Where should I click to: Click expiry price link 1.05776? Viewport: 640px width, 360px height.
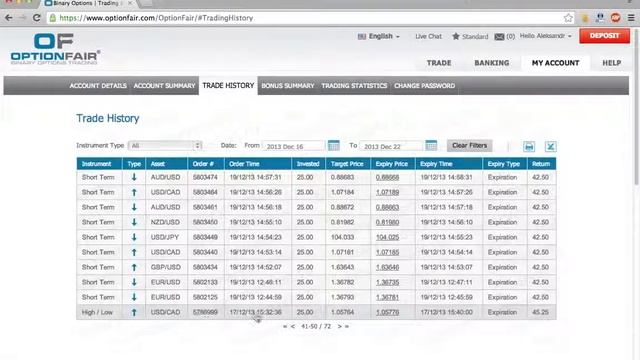point(387,312)
